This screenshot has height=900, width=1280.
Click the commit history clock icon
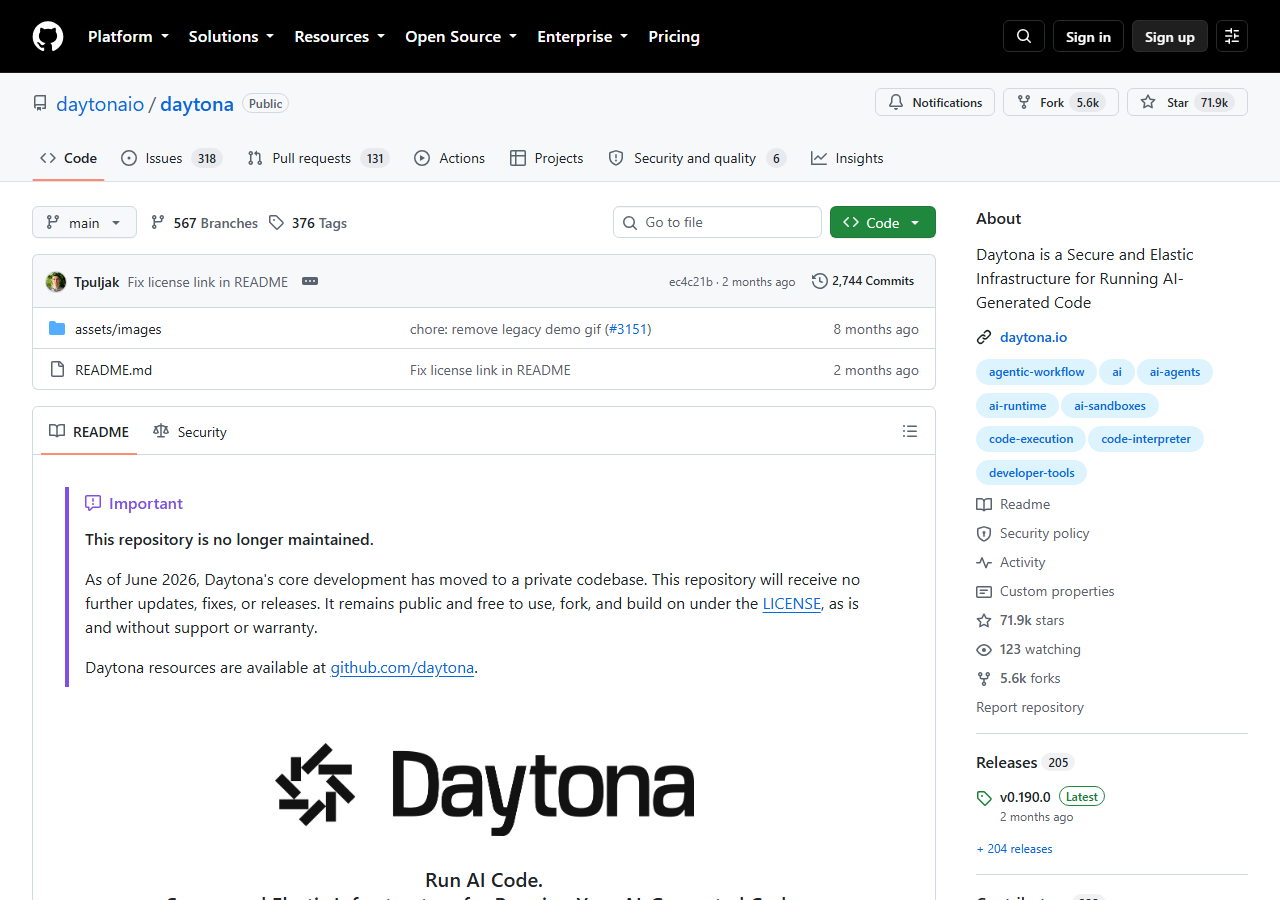(x=820, y=281)
